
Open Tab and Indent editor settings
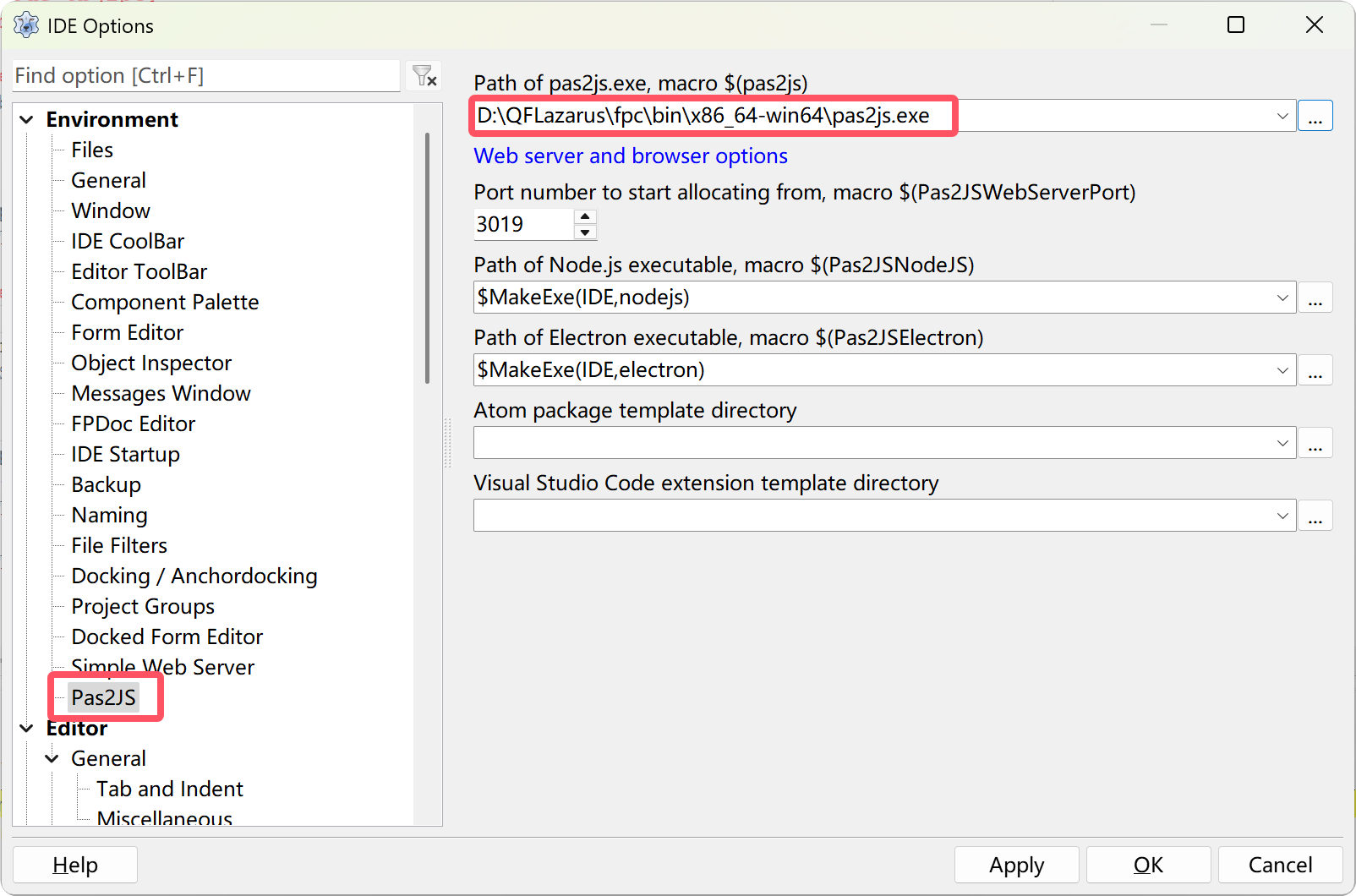click(170, 789)
